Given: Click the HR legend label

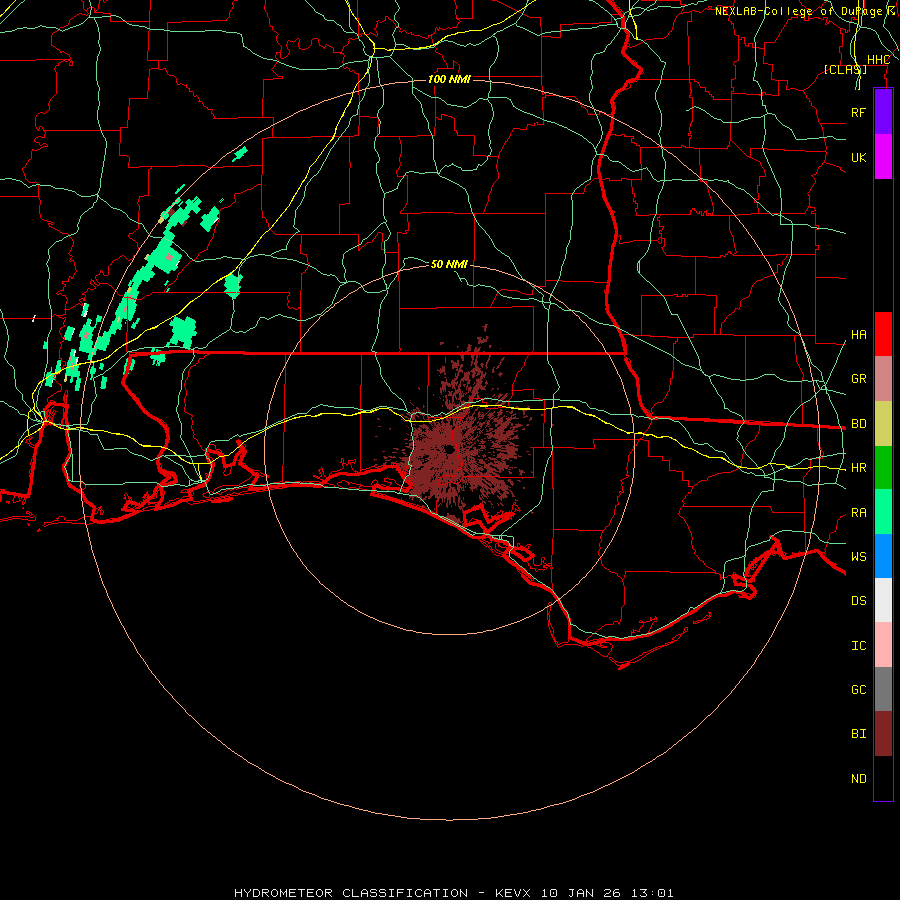Looking at the screenshot, I should pyautogui.click(x=858, y=468).
